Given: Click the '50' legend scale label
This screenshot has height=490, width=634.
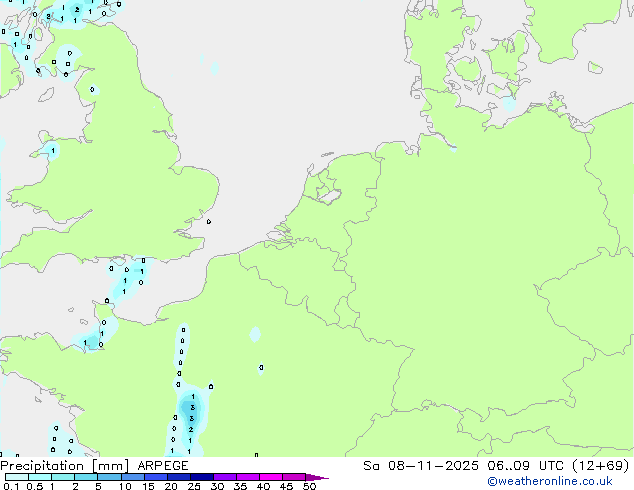Looking at the screenshot, I should point(309,486).
